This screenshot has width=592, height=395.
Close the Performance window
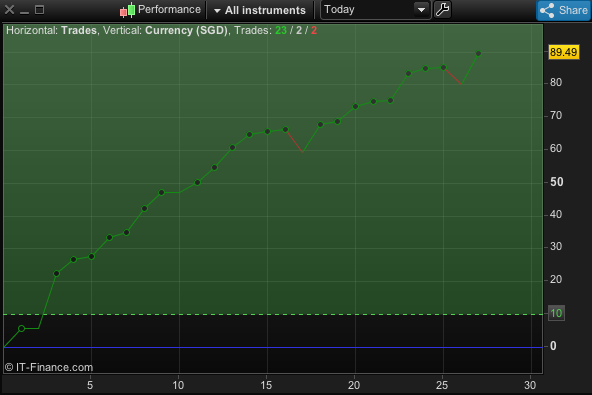(x=9, y=10)
